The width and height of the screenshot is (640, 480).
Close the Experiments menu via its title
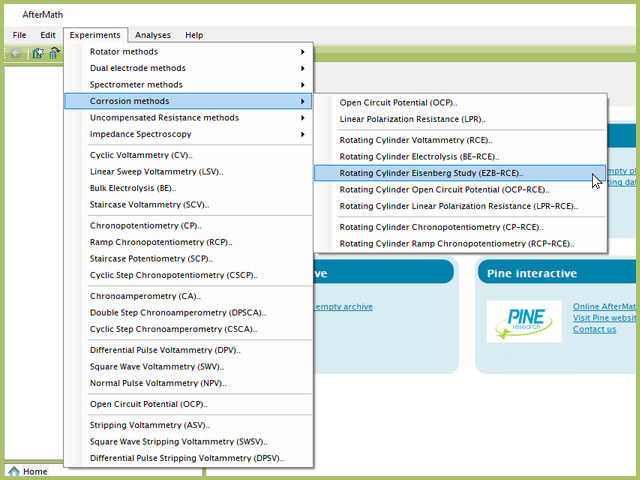[95, 35]
